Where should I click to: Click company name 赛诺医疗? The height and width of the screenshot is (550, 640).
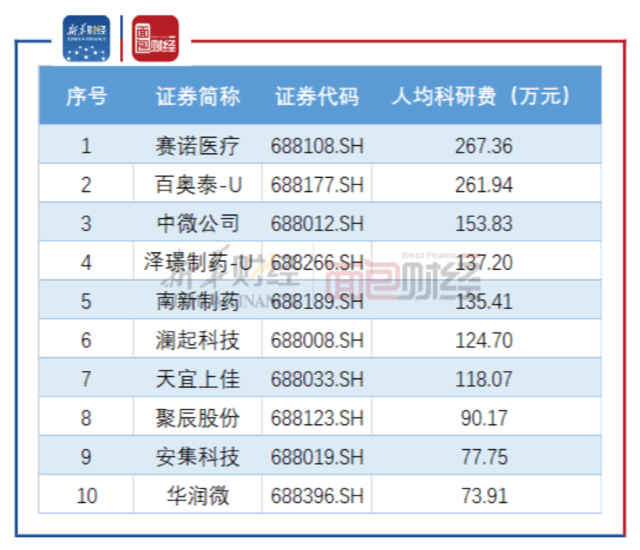[198, 146]
